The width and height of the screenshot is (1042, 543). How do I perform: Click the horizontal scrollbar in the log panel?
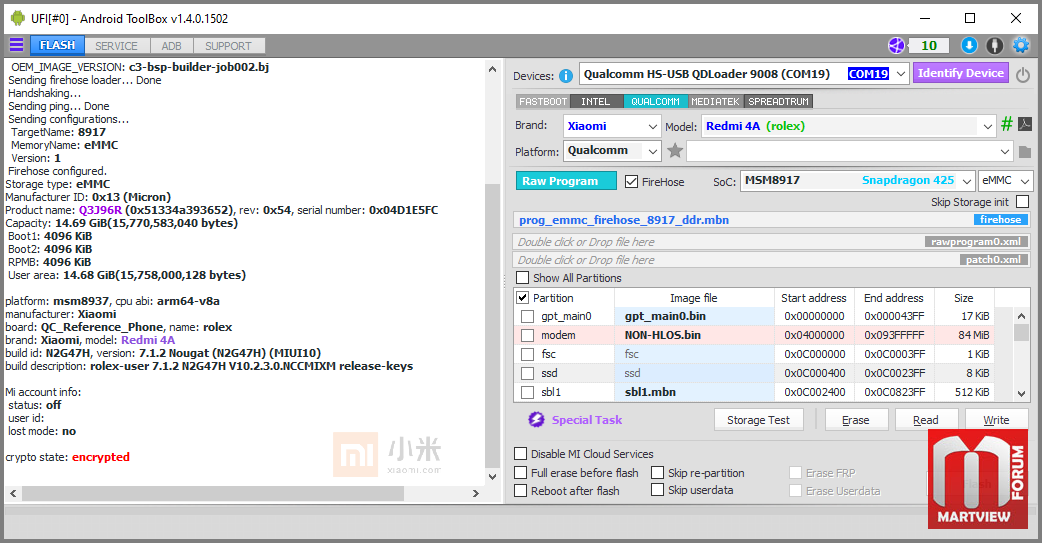point(213,493)
